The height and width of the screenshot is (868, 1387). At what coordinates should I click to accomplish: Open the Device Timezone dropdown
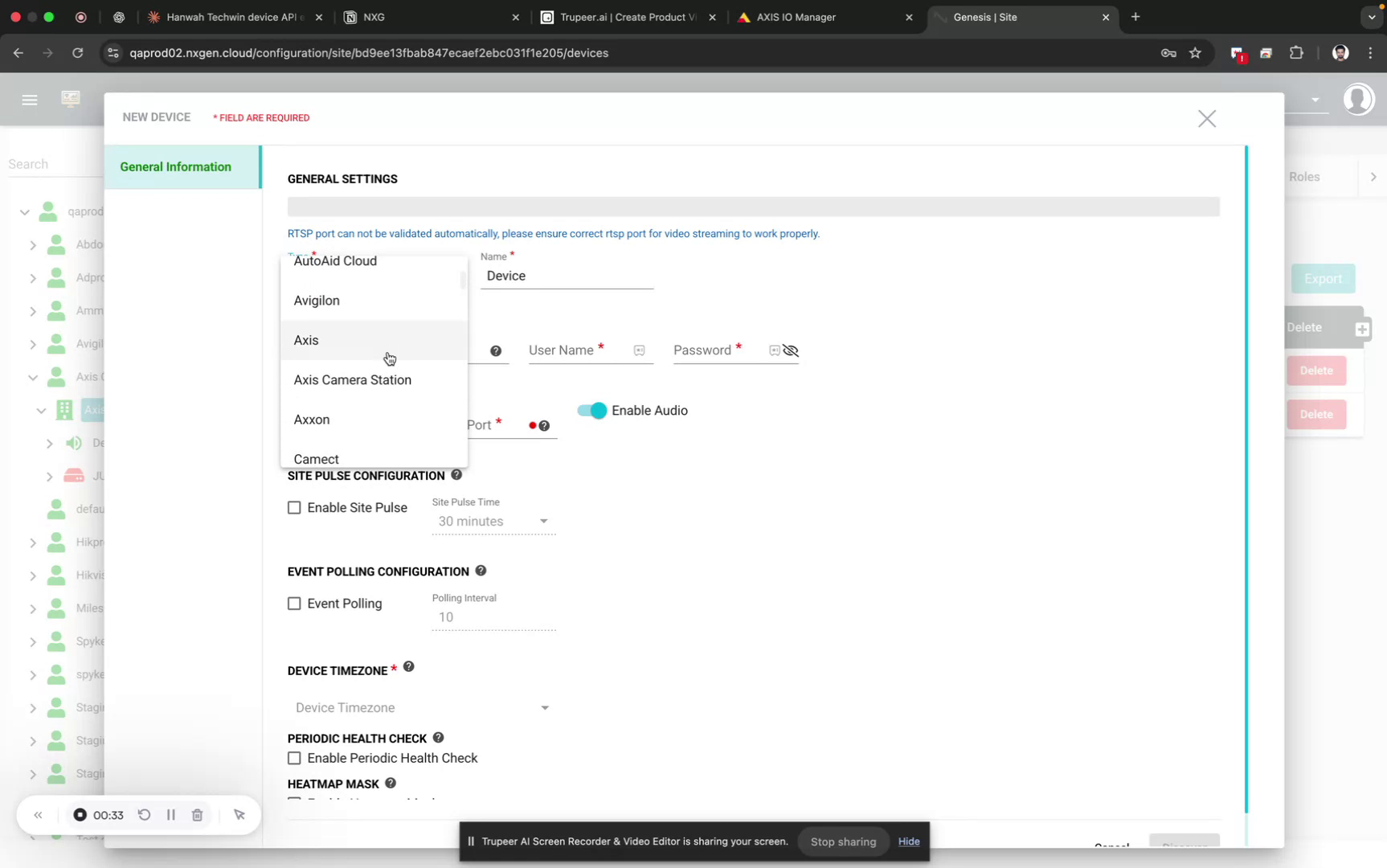[x=546, y=707]
